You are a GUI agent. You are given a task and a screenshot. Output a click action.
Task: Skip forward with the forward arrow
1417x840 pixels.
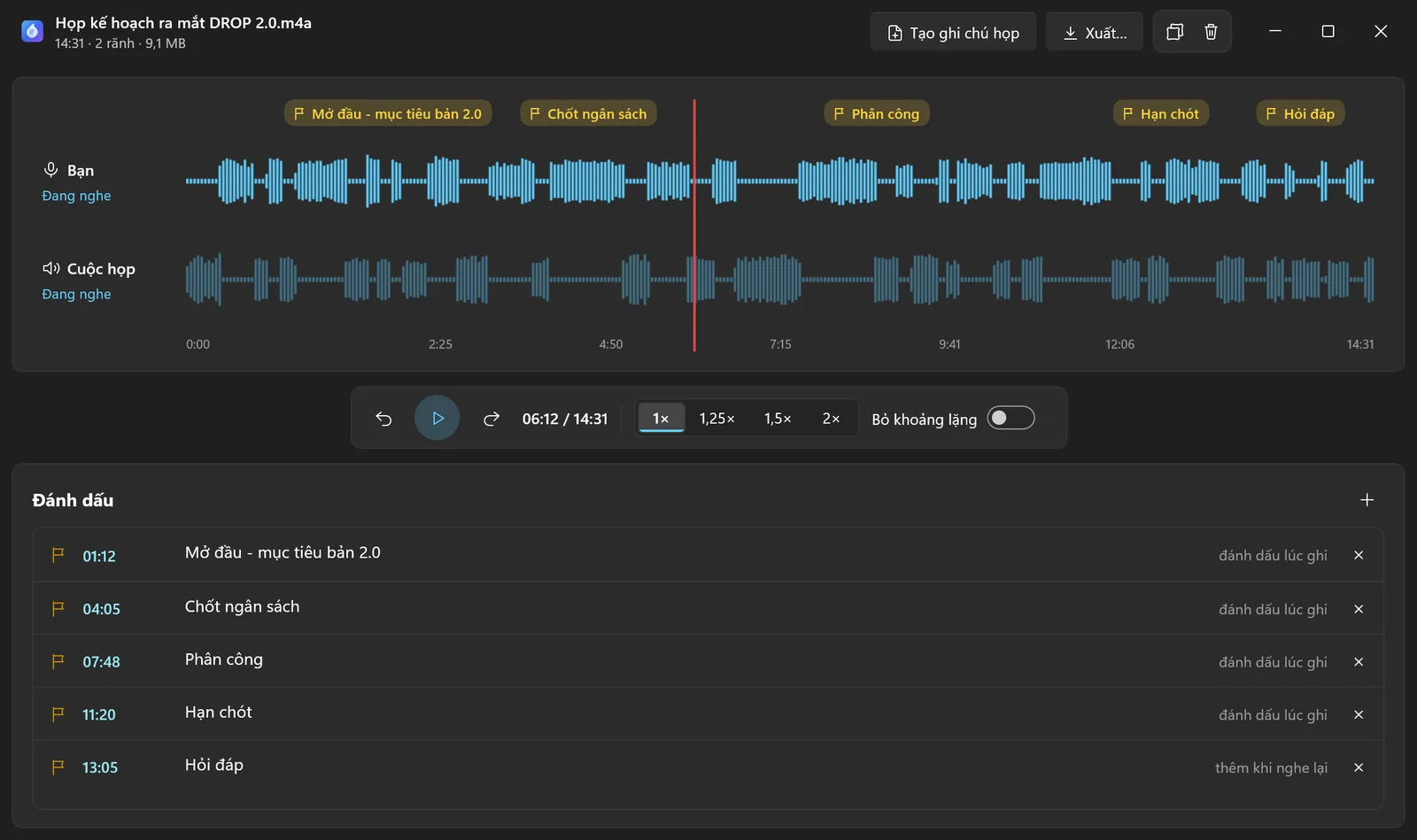point(492,419)
